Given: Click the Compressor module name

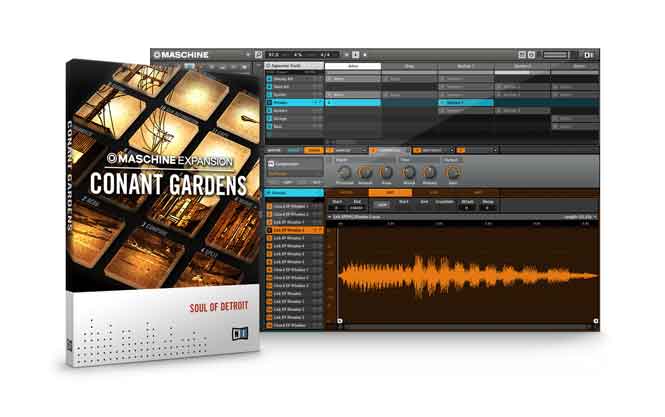Looking at the screenshot, I should pos(287,164).
